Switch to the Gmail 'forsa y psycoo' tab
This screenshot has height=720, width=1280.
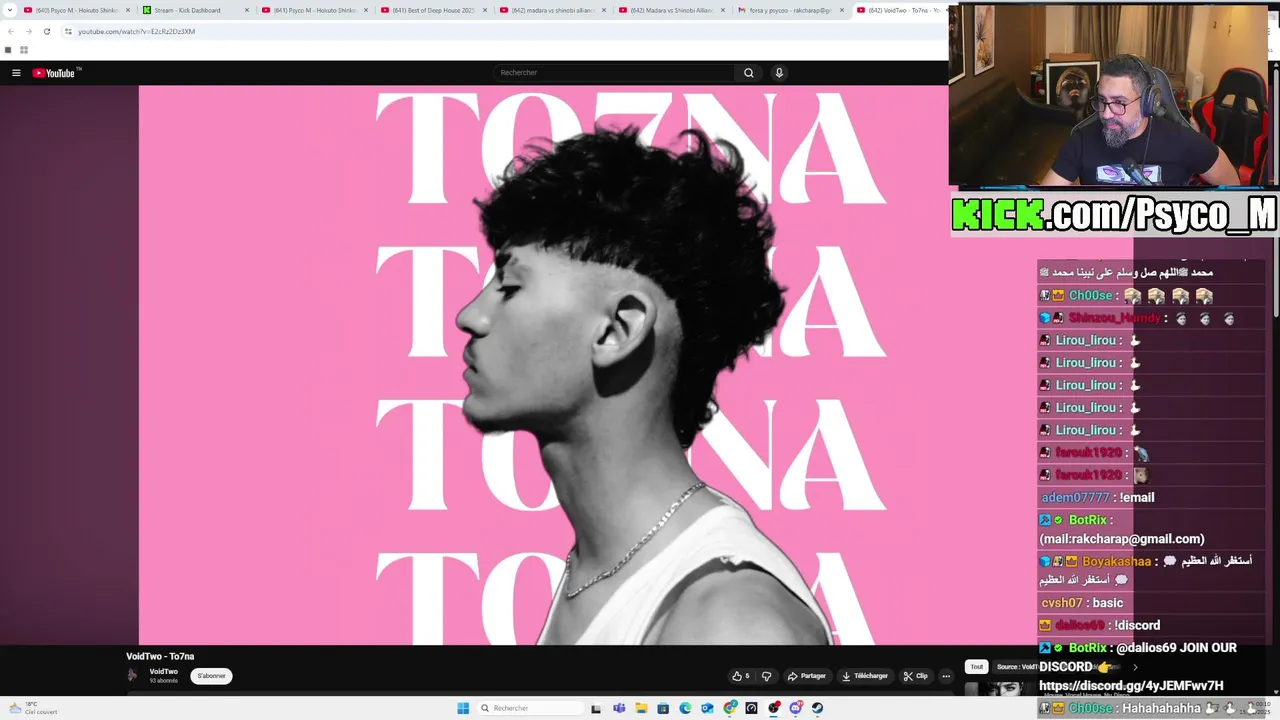tap(790, 10)
